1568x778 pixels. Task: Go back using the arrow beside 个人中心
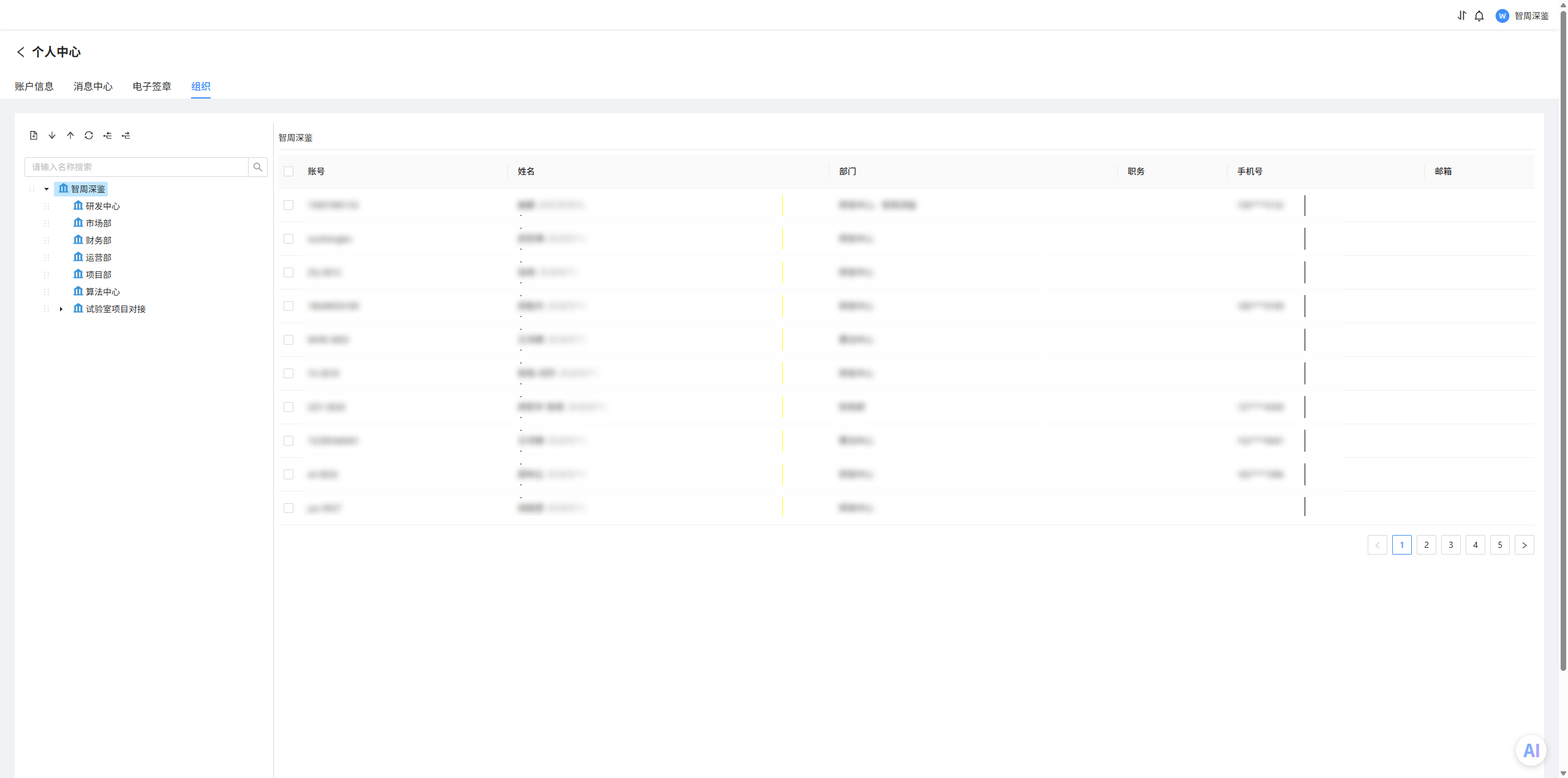[x=21, y=52]
